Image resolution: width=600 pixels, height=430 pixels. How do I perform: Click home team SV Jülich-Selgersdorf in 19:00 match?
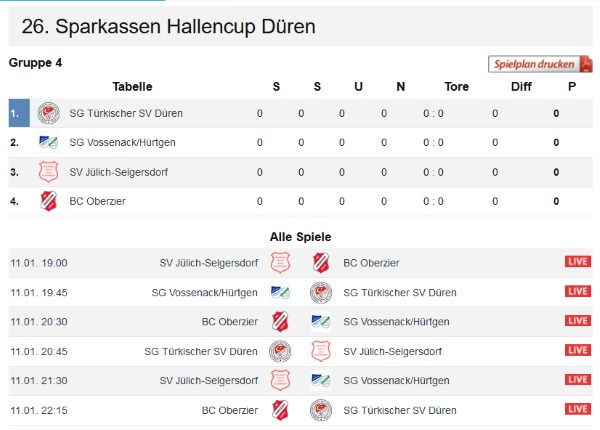tap(209, 263)
